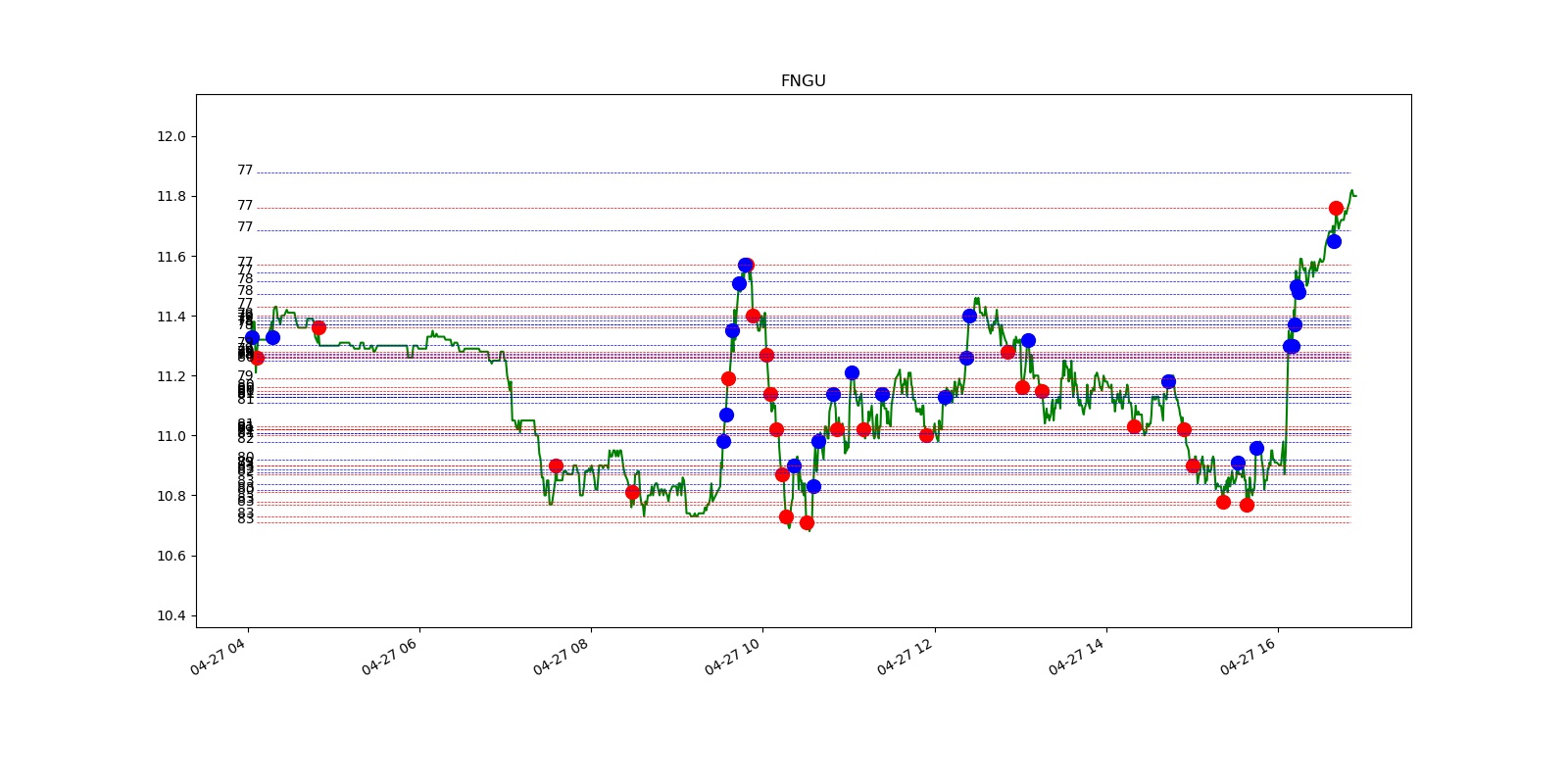Click the 12.0 y-axis label
The width and height of the screenshot is (1568, 784).
(171, 136)
